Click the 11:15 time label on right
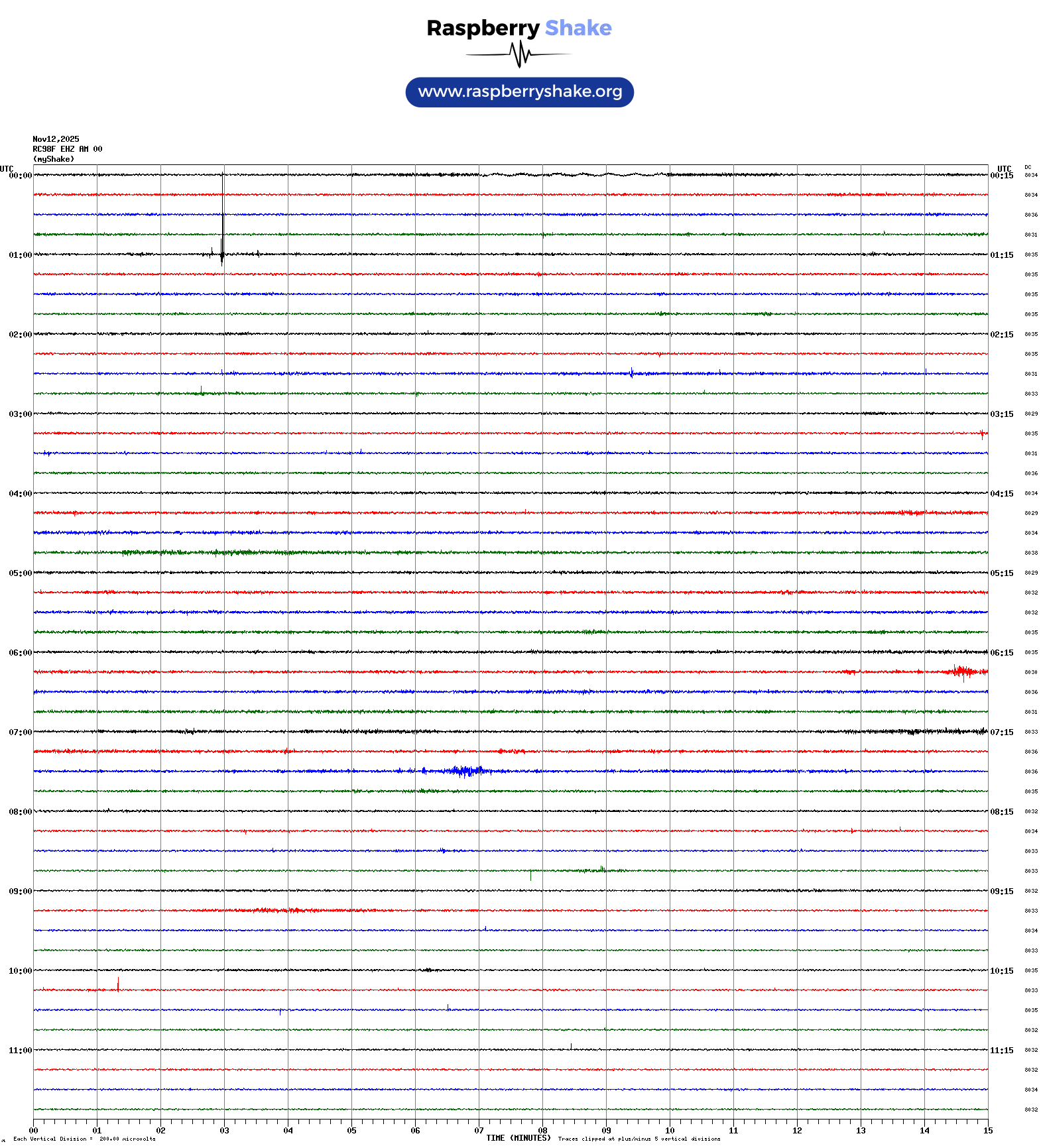The image size is (1041, 1148). tap(1001, 1051)
